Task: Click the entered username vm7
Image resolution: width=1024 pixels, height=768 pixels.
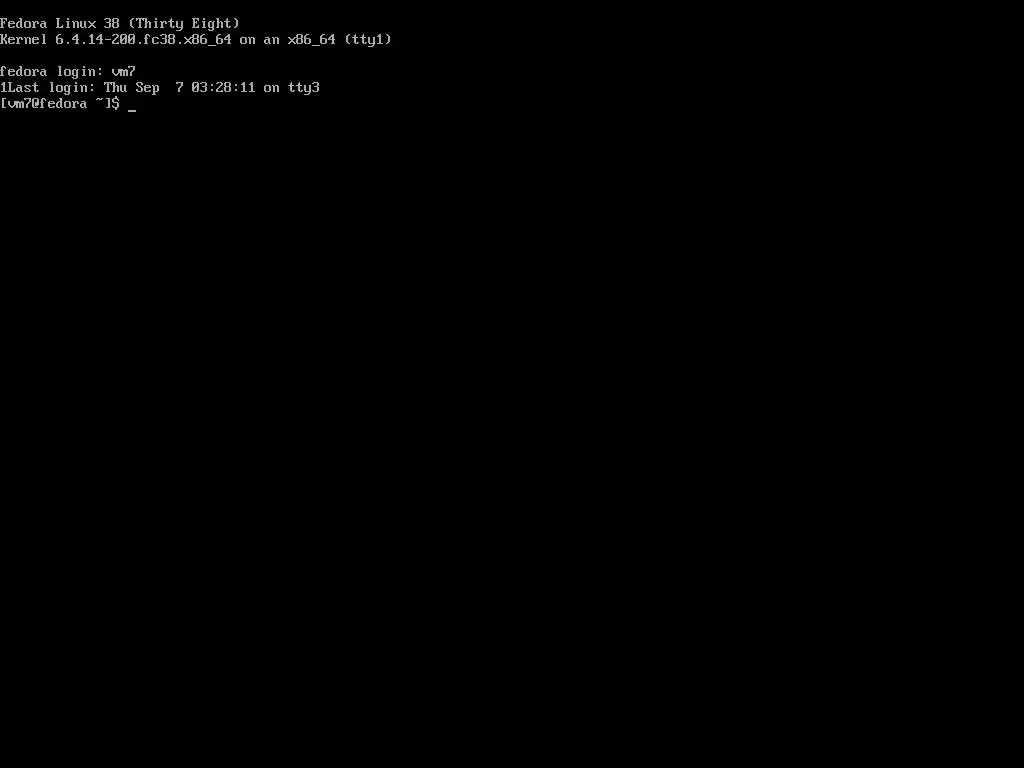Action: tap(123, 72)
